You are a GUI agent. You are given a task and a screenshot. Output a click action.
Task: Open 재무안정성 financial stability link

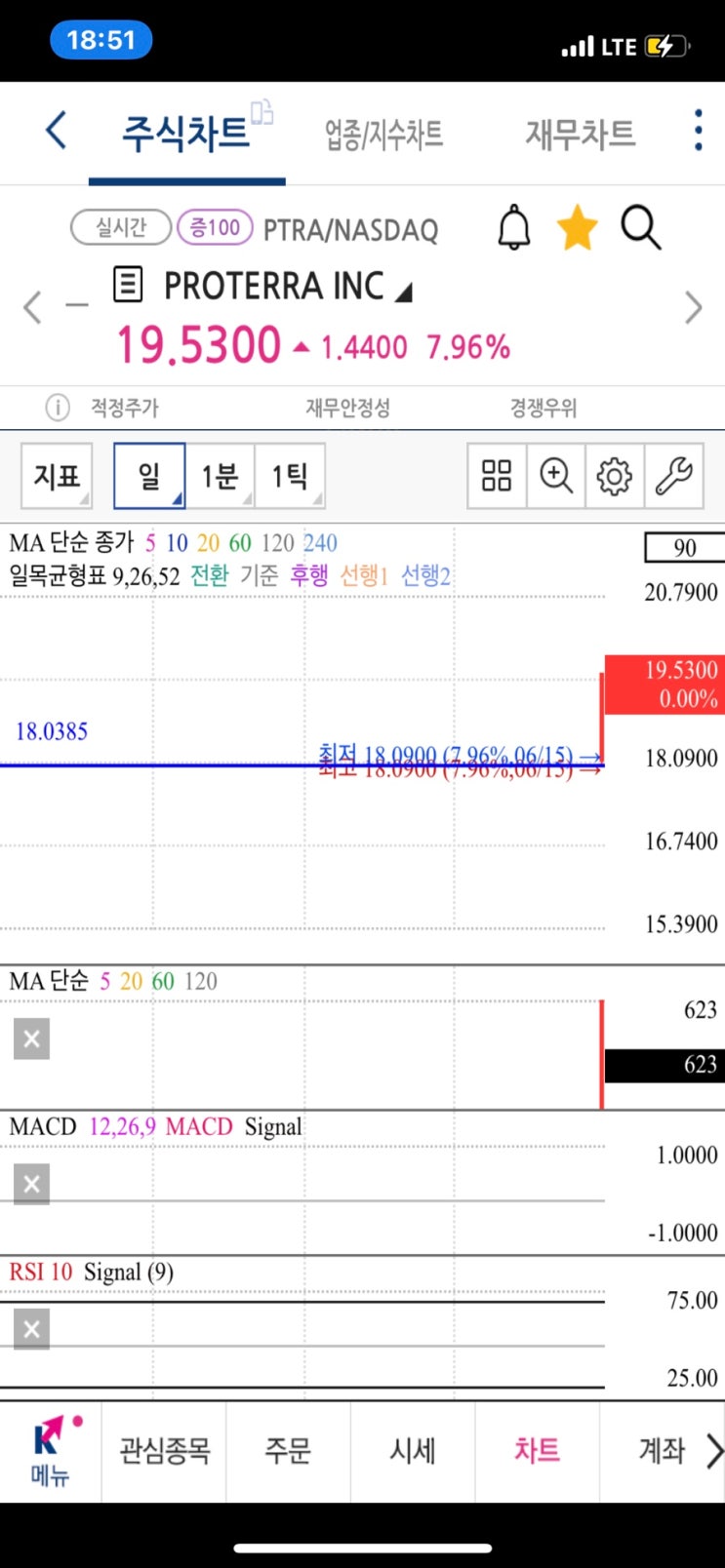coord(348,408)
